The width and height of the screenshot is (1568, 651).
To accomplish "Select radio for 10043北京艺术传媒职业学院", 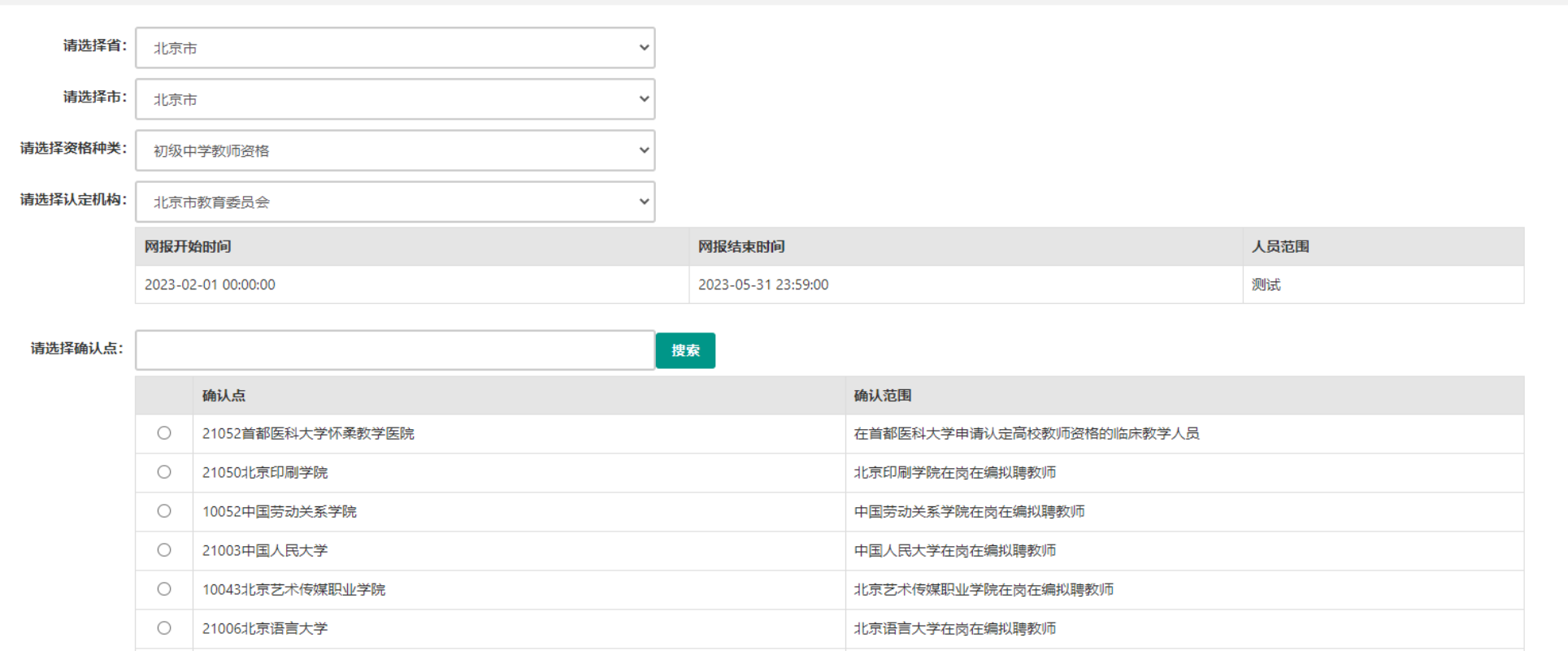I will (x=164, y=589).
